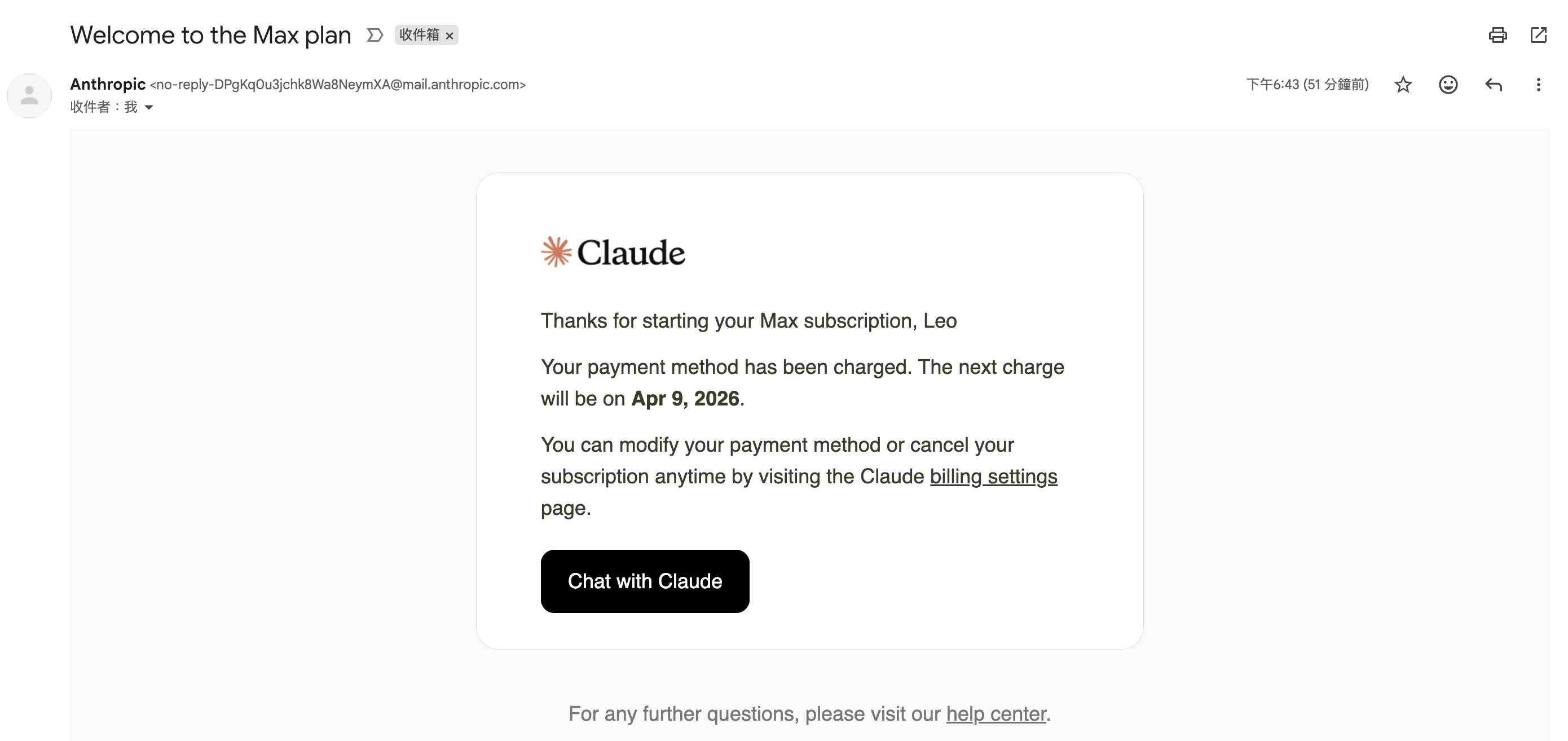
Task: Remove the 收件箱 label with its x
Action: click(x=450, y=36)
